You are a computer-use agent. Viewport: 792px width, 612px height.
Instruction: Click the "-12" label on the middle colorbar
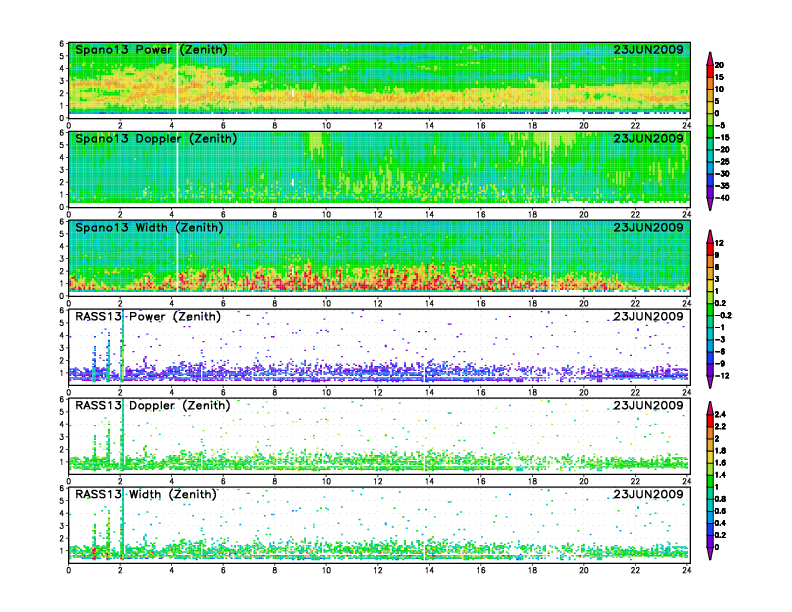pyautogui.click(x=722, y=376)
